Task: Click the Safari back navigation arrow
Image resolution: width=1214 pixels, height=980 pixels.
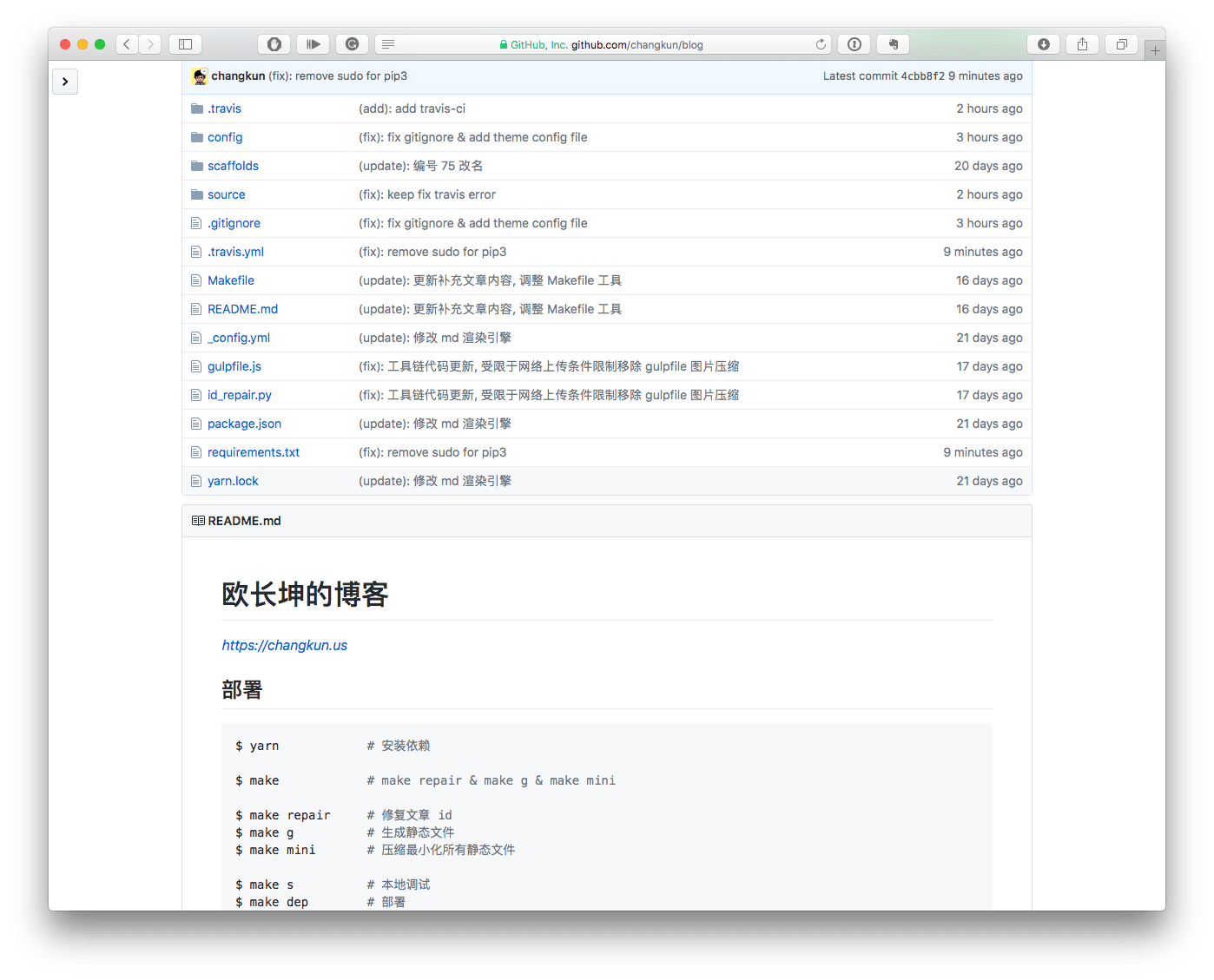Action: coord(127,44)
